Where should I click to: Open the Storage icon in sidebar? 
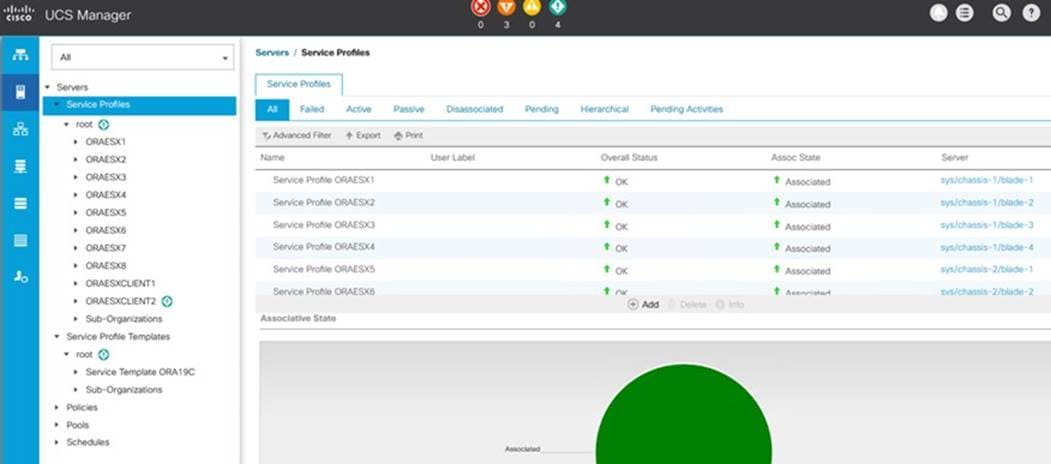[20, 240]
